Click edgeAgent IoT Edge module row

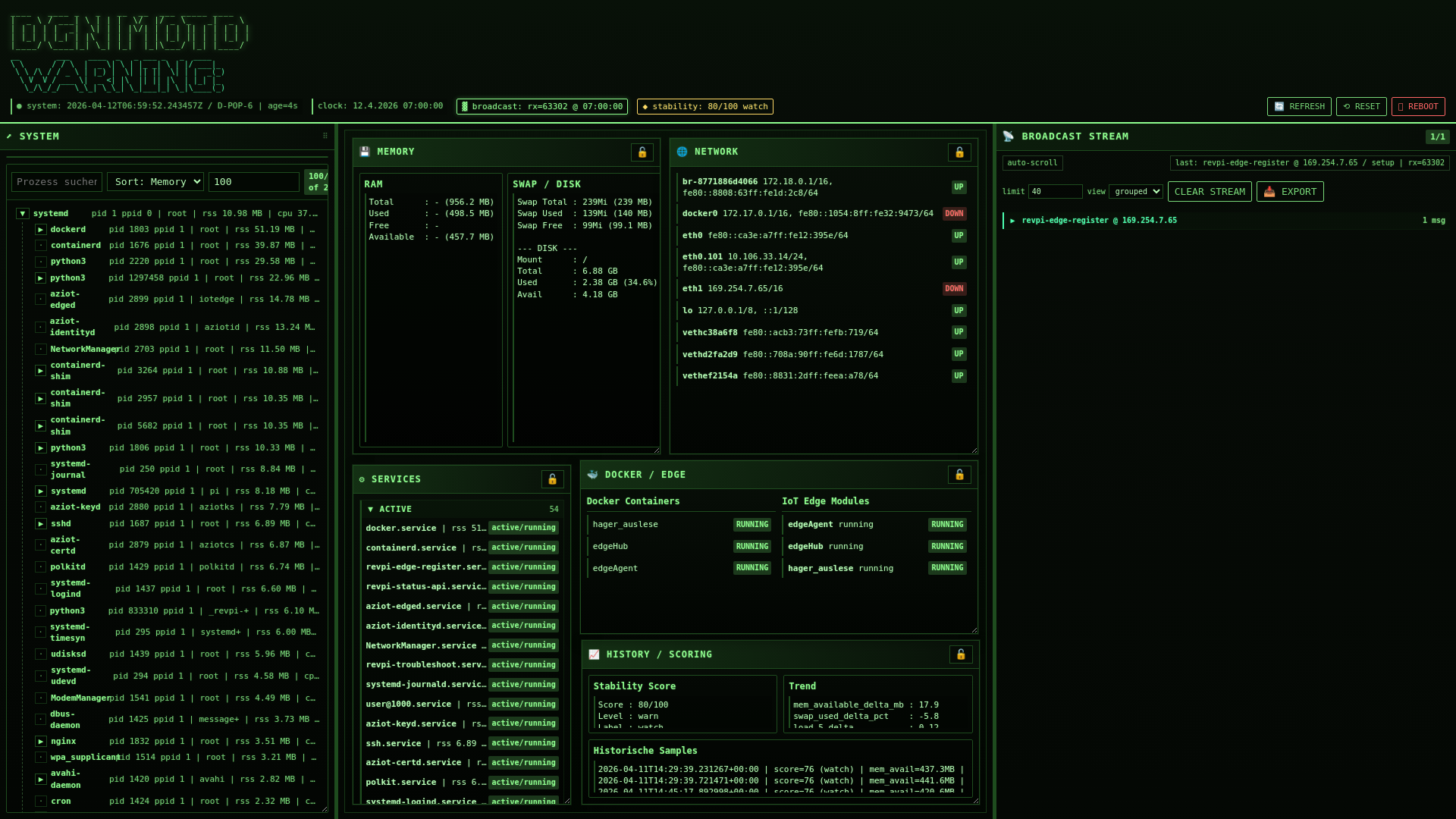point(876,525)
